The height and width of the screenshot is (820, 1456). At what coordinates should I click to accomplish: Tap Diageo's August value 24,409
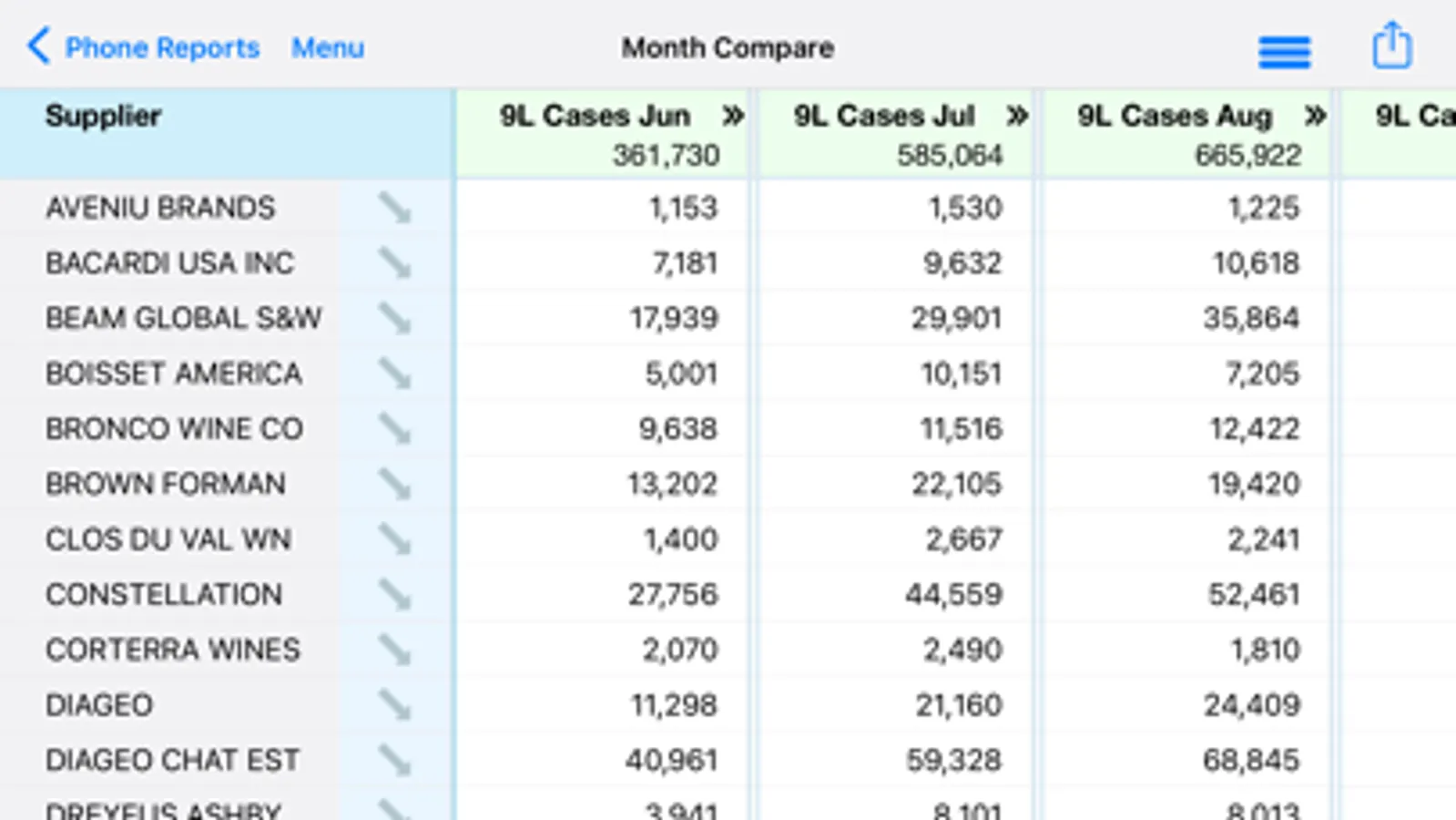click(x=1251, y=705)
